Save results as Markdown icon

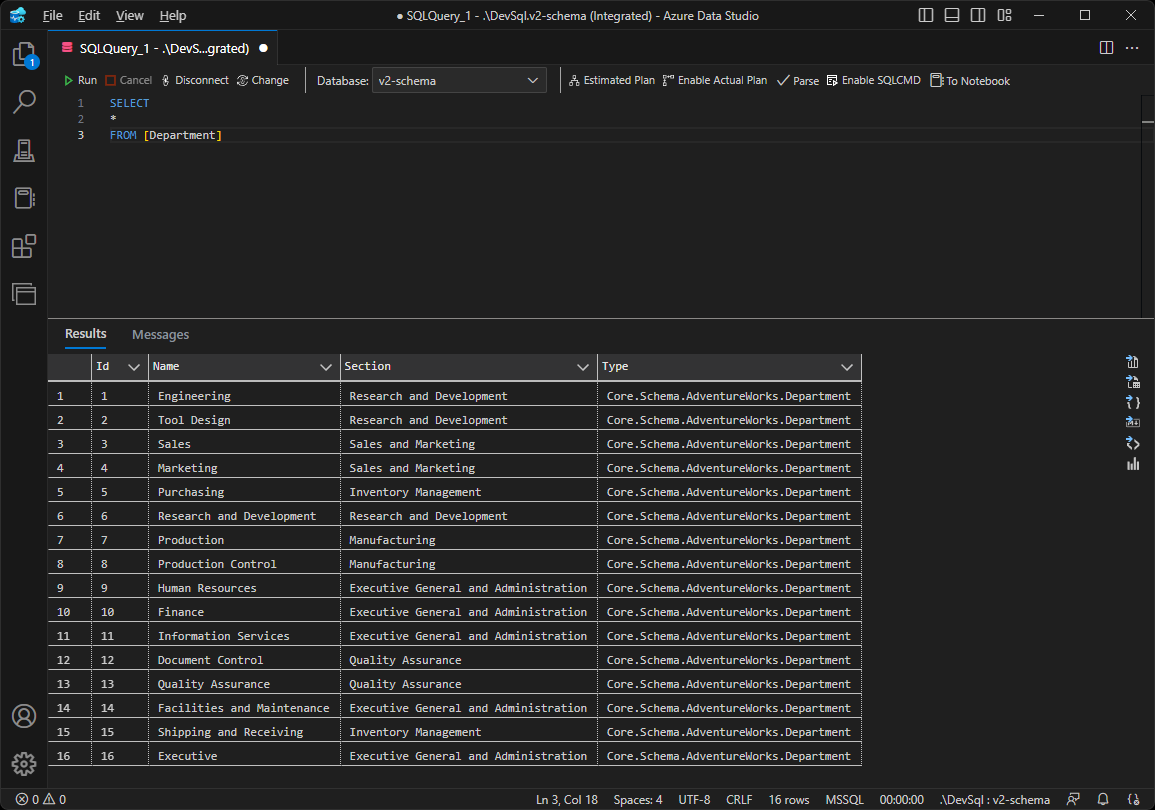pos(1133,422)
